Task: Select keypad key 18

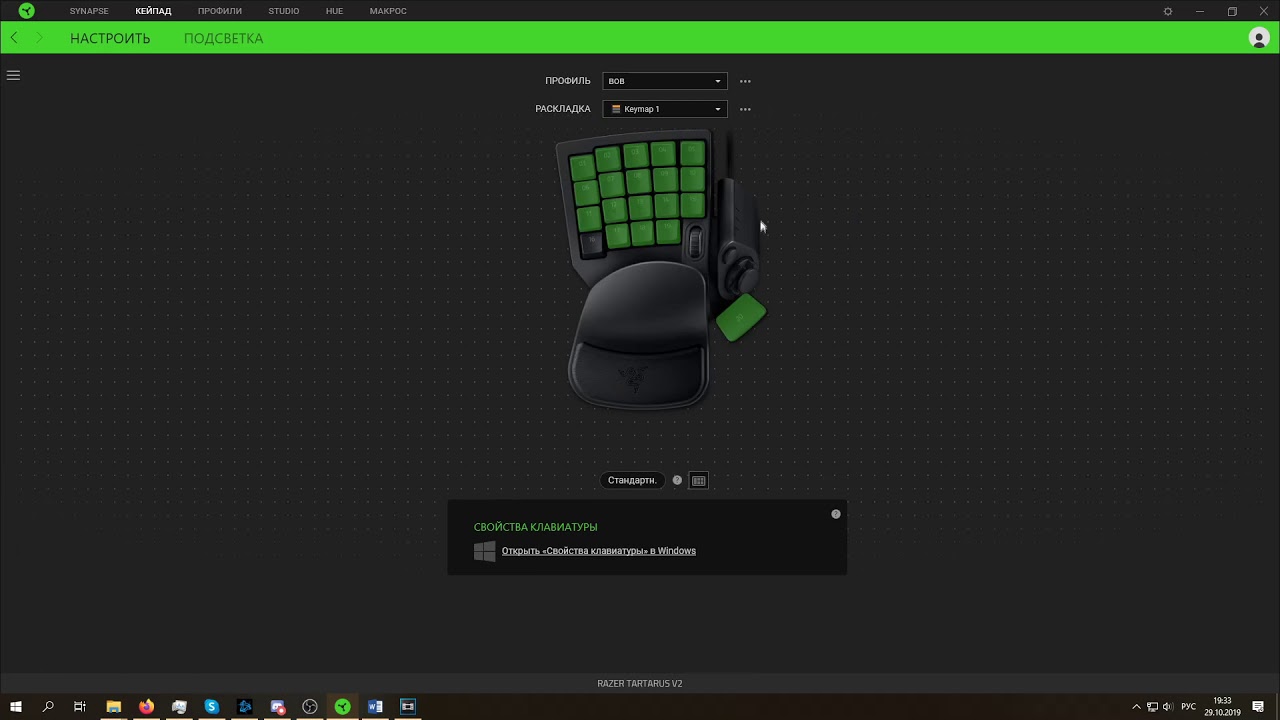Action: click(x=643, y=233)
